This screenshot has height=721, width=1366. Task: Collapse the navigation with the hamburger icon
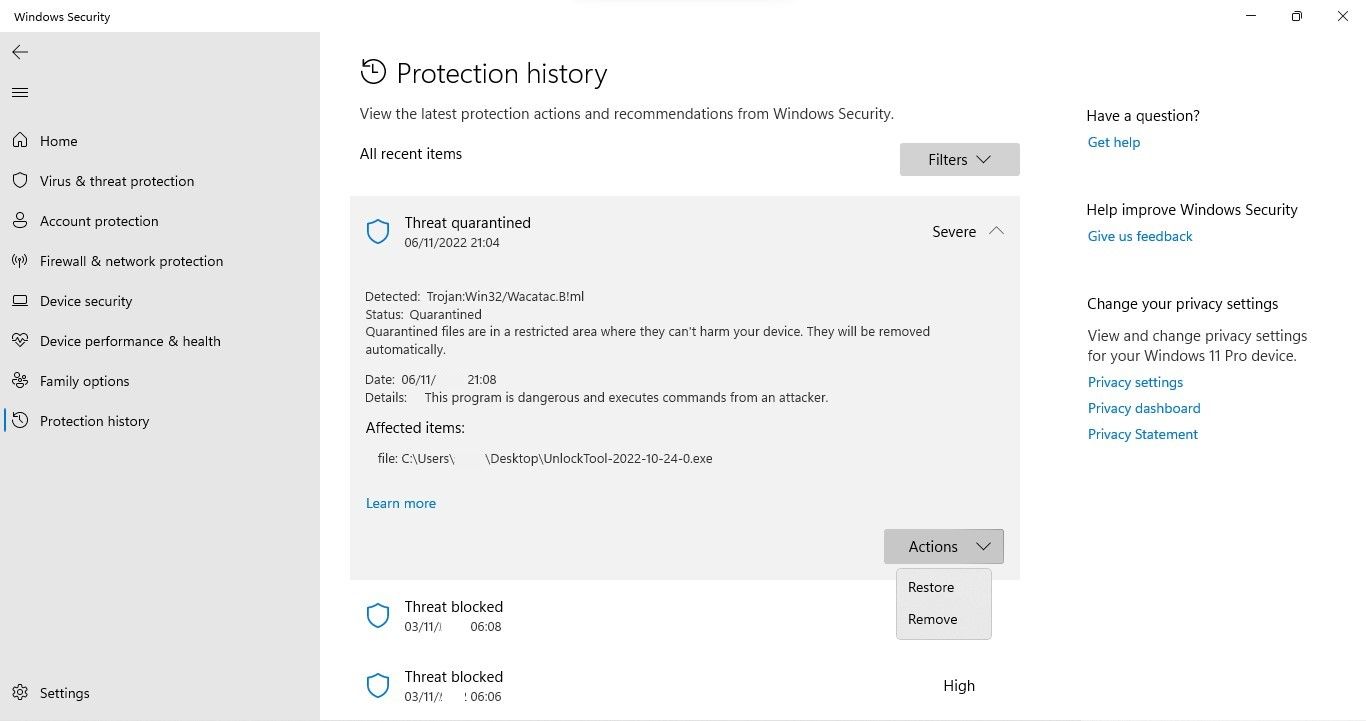pyautogui.click(x=19, y=92)
